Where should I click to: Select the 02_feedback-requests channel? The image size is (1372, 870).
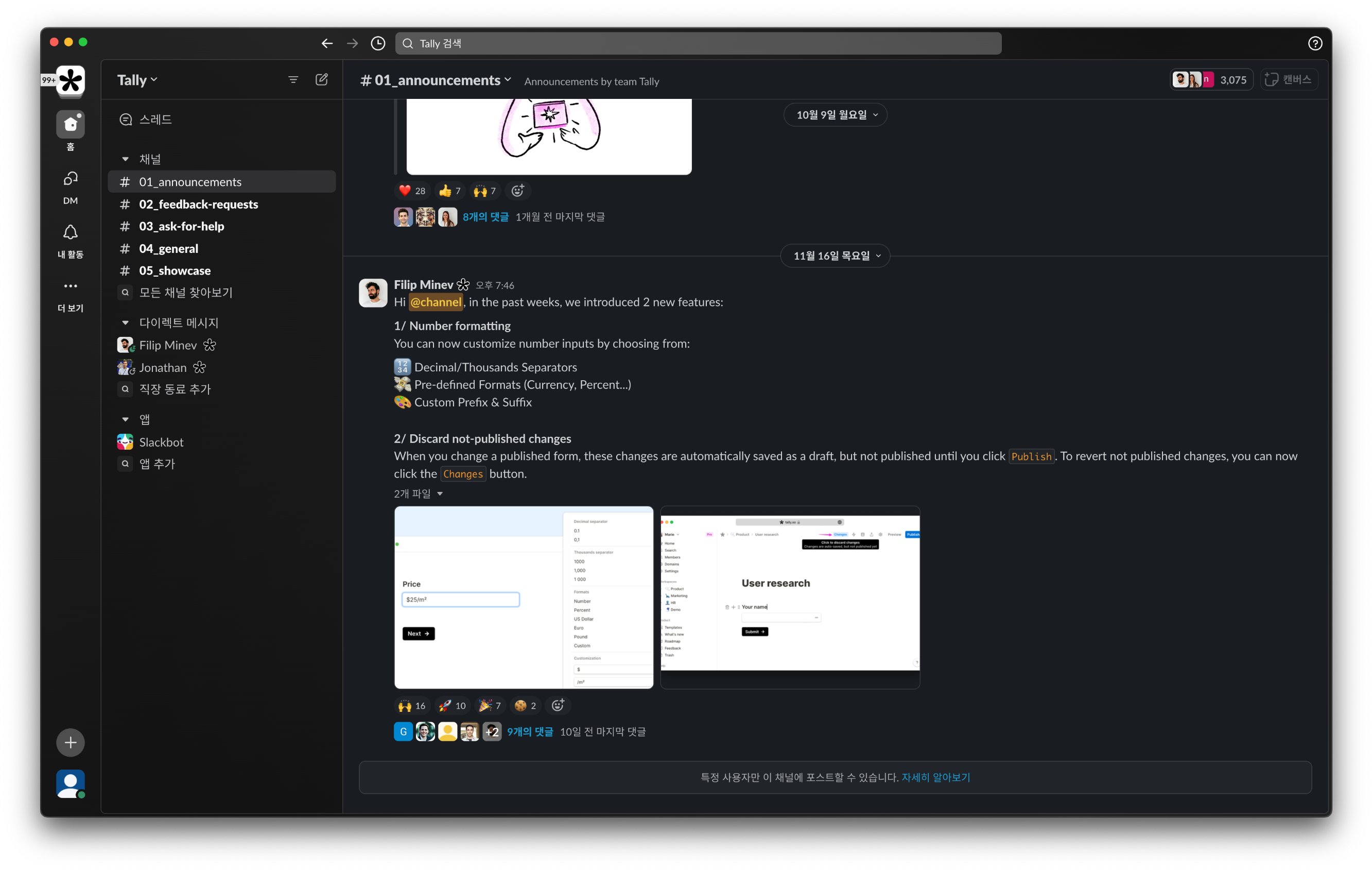coord(199,203)
